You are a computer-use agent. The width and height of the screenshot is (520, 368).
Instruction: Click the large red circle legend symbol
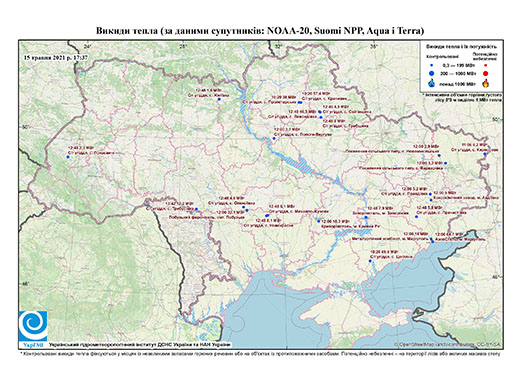click(x=486, y=73)
